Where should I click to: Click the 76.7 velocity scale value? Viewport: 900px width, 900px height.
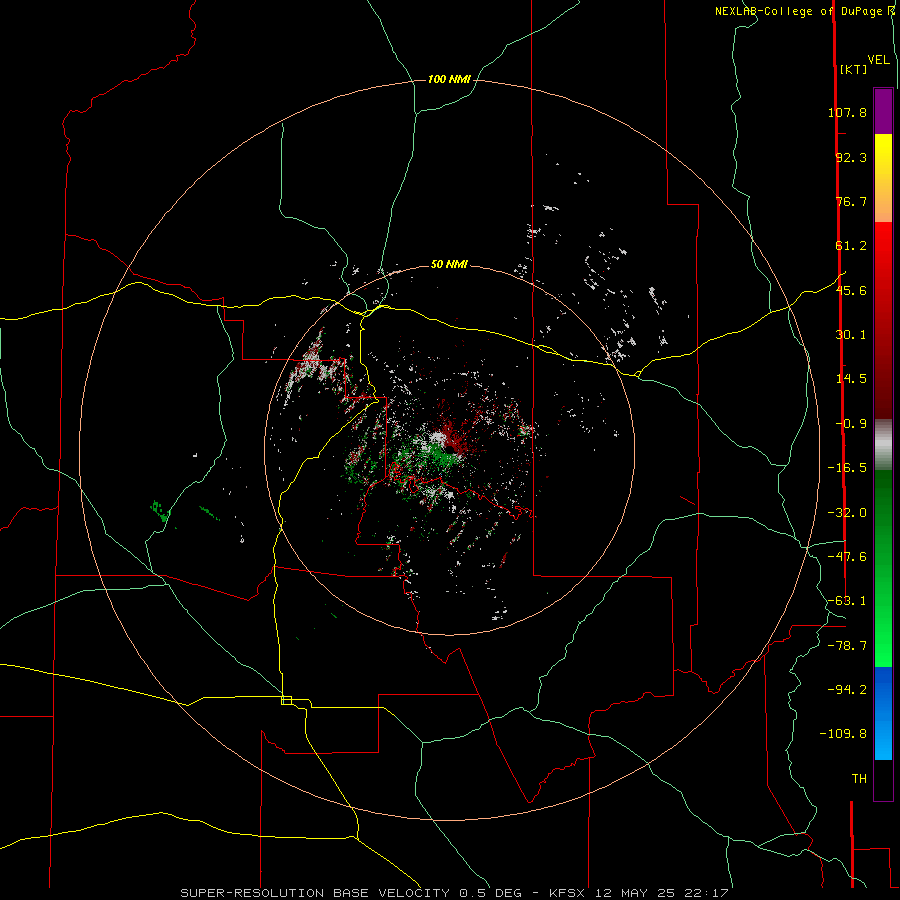(851, 201)
